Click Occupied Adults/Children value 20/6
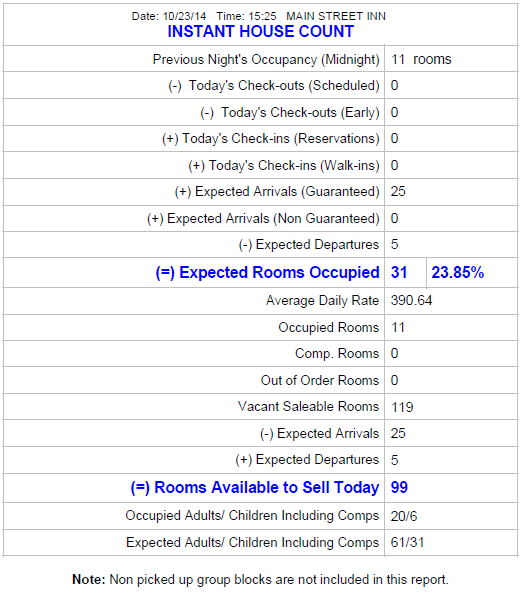The image size is (521, 594). (x=404, y=516)
